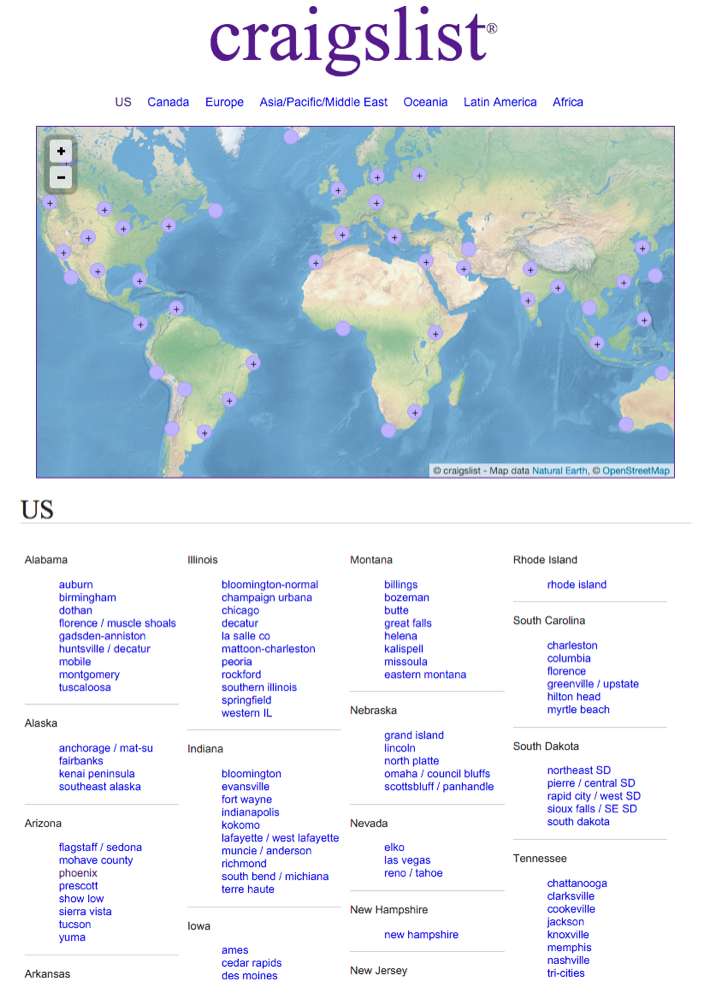Go to las vegas under Nevada

[x=407, y=861]
